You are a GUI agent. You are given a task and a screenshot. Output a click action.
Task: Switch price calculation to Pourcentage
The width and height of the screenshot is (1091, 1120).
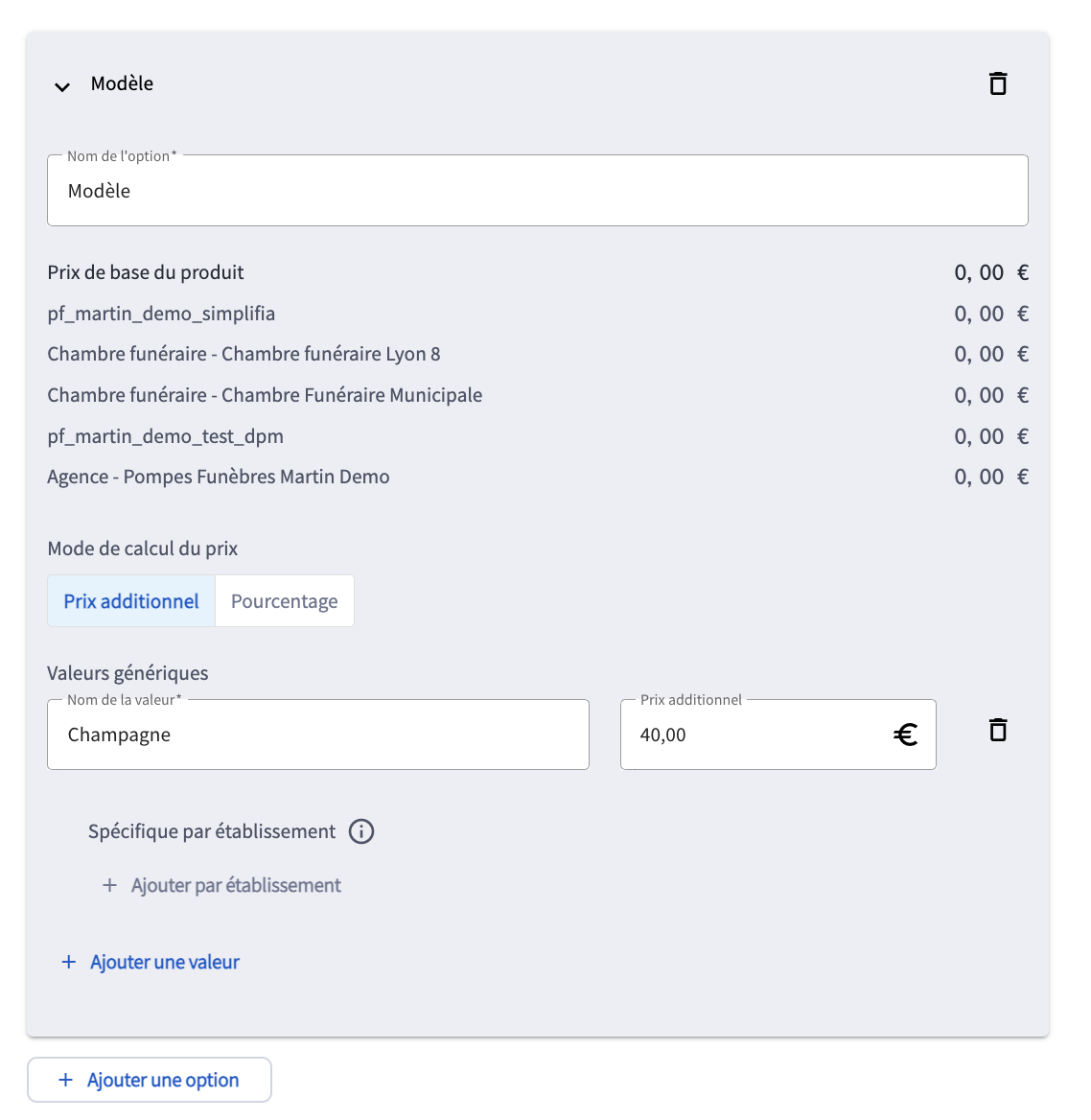pos(284,601)
